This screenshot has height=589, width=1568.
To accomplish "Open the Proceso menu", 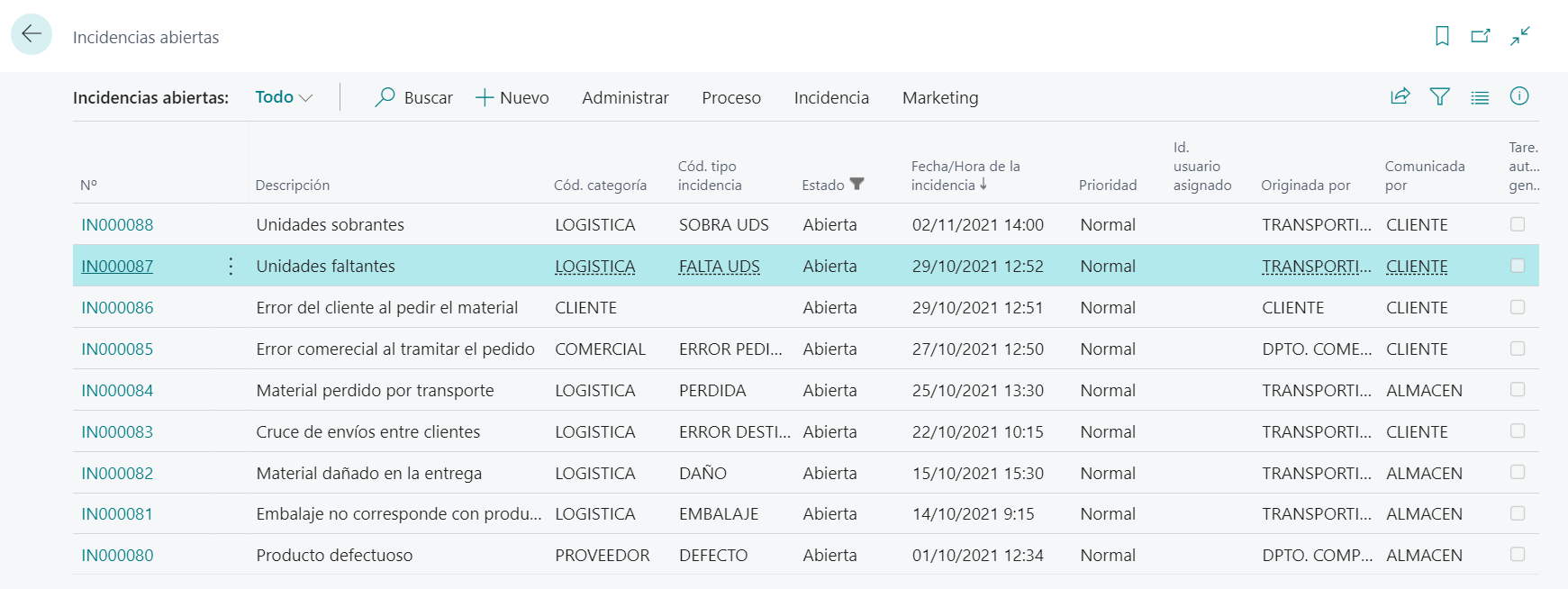I will click(731, 97).
